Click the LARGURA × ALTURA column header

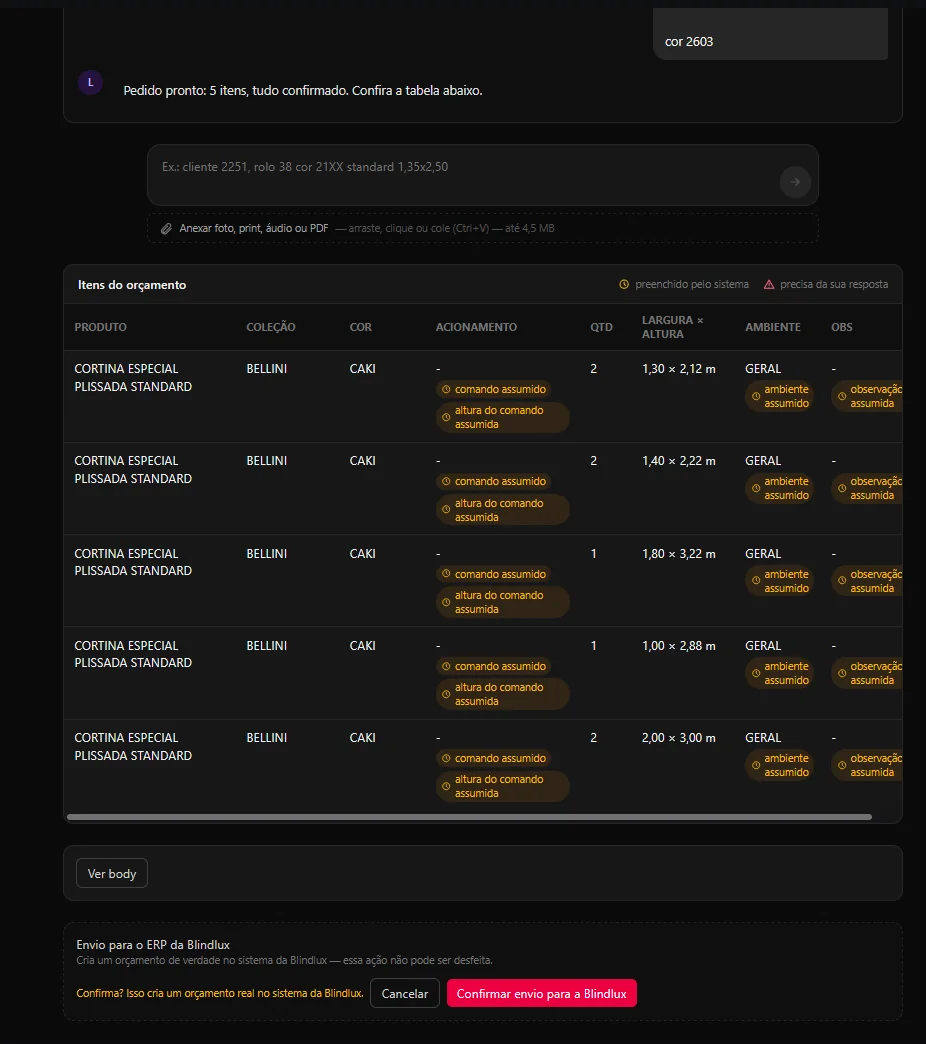672,327
